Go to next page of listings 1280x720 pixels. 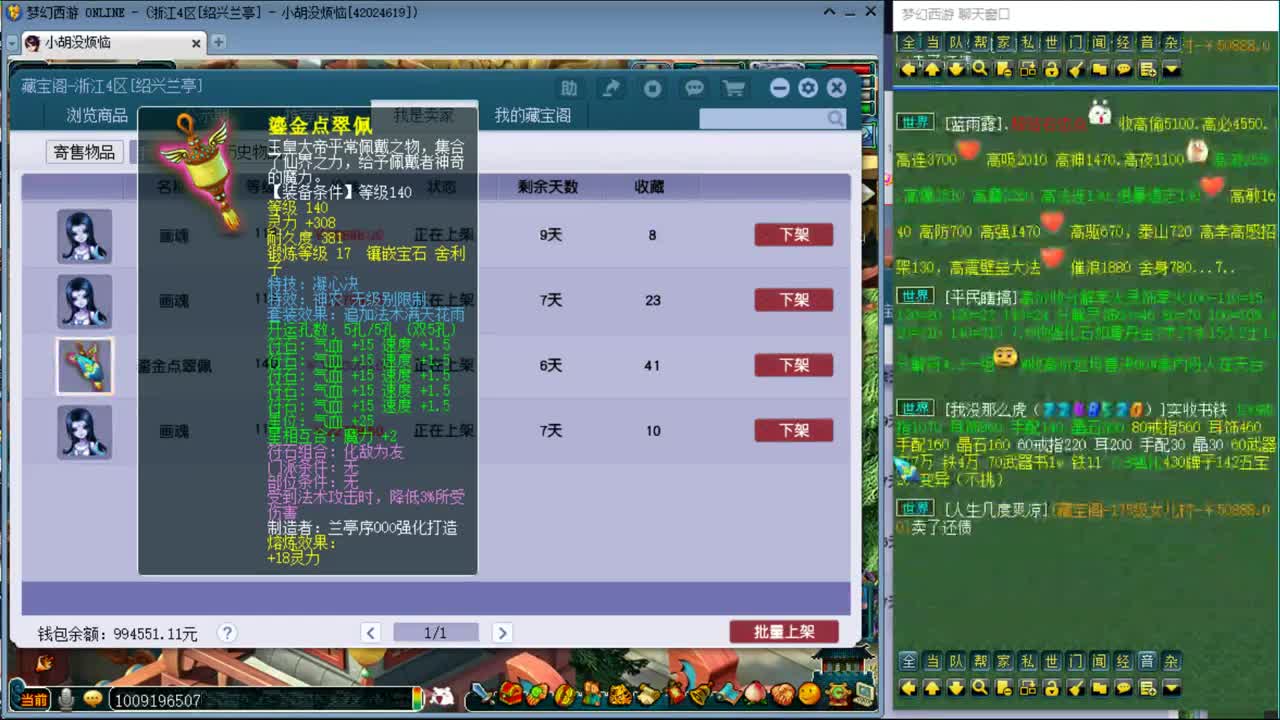(502, 633)
